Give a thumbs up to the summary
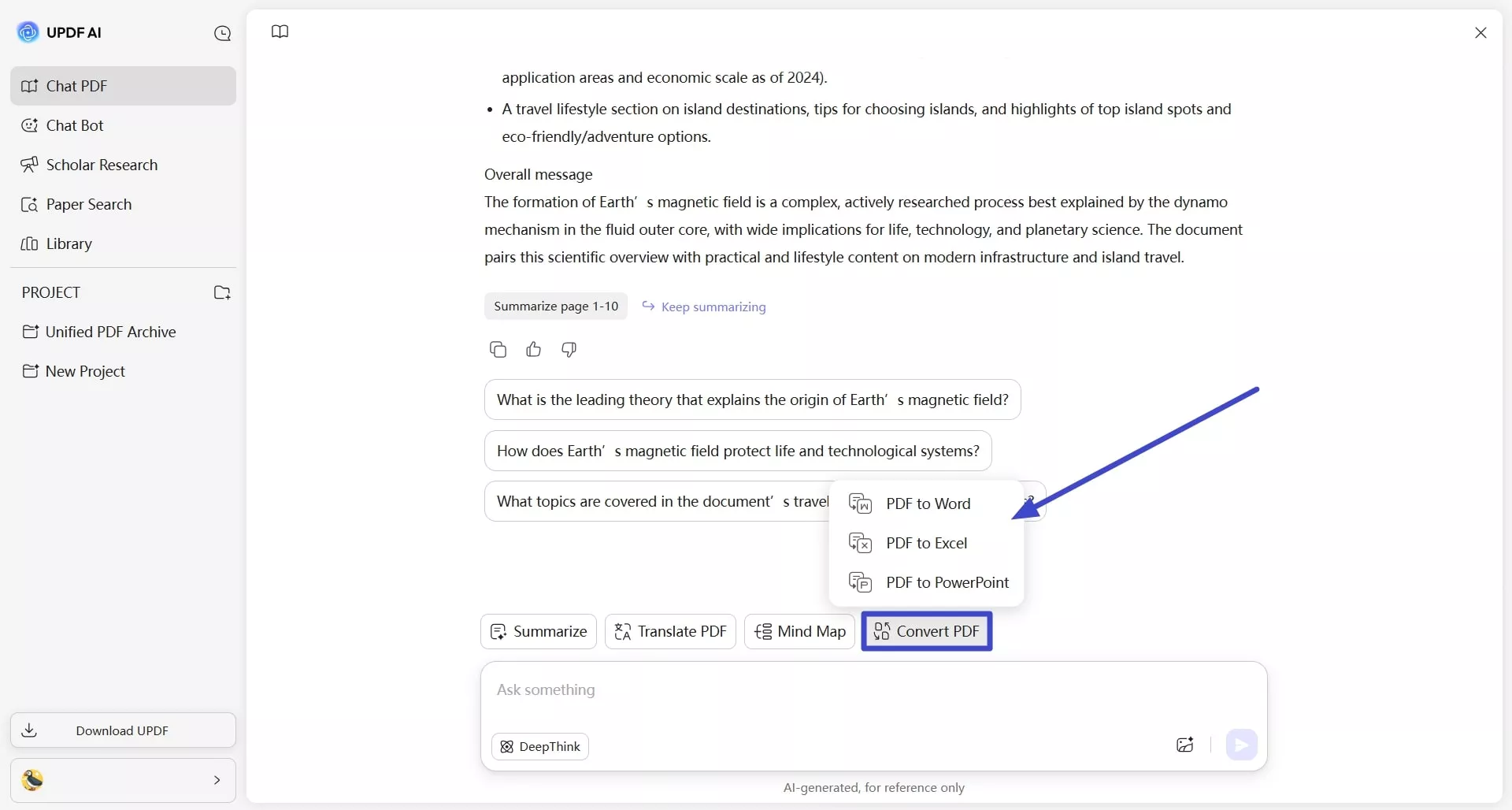Image resolution: width=1512 pixels, height=810 pixels. [533, 349]
